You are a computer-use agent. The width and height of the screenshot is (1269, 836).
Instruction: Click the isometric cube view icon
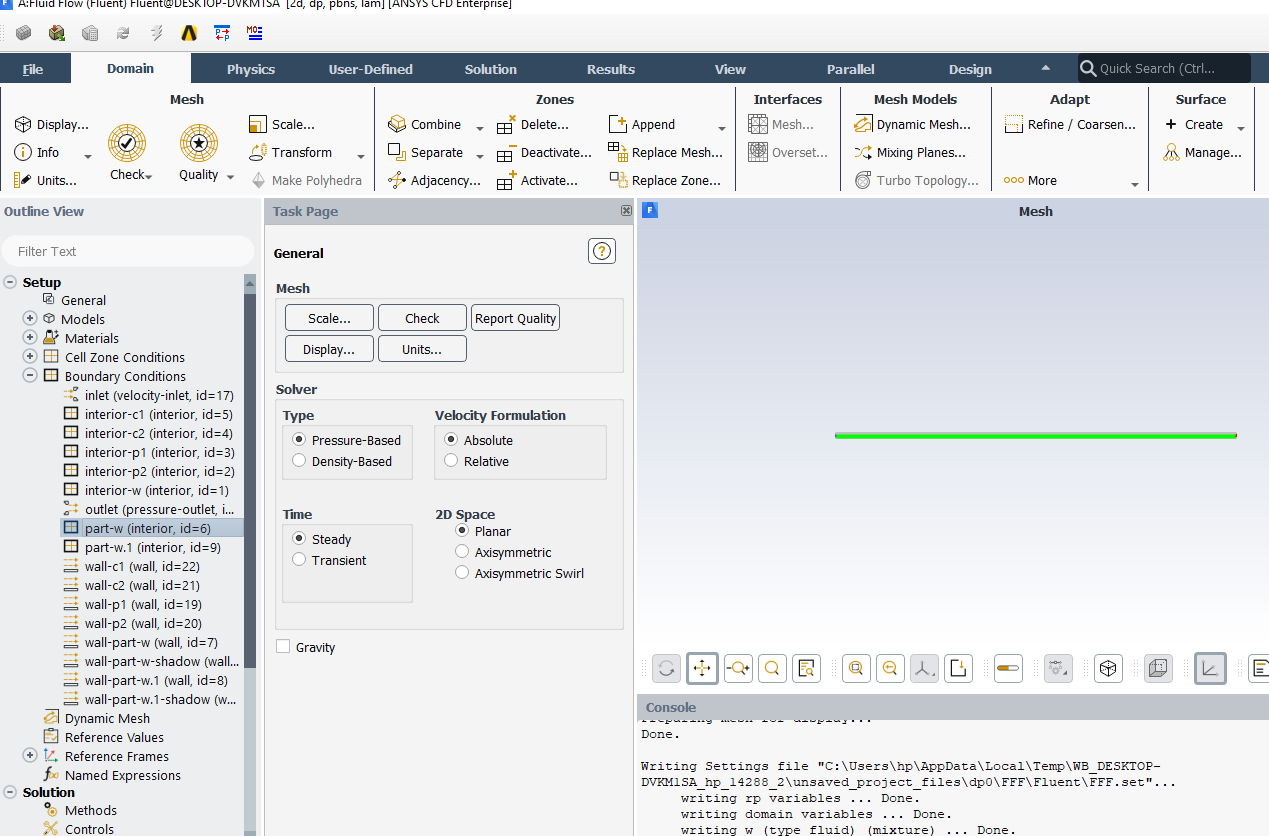[x=1108, y=668]
